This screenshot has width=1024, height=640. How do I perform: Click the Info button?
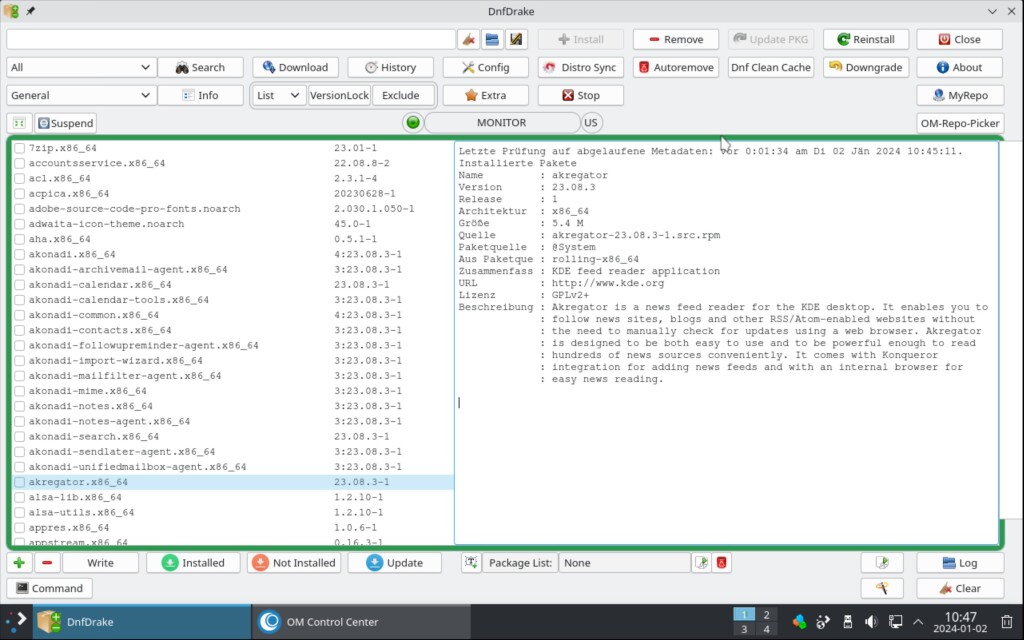(x=200, y=95)
